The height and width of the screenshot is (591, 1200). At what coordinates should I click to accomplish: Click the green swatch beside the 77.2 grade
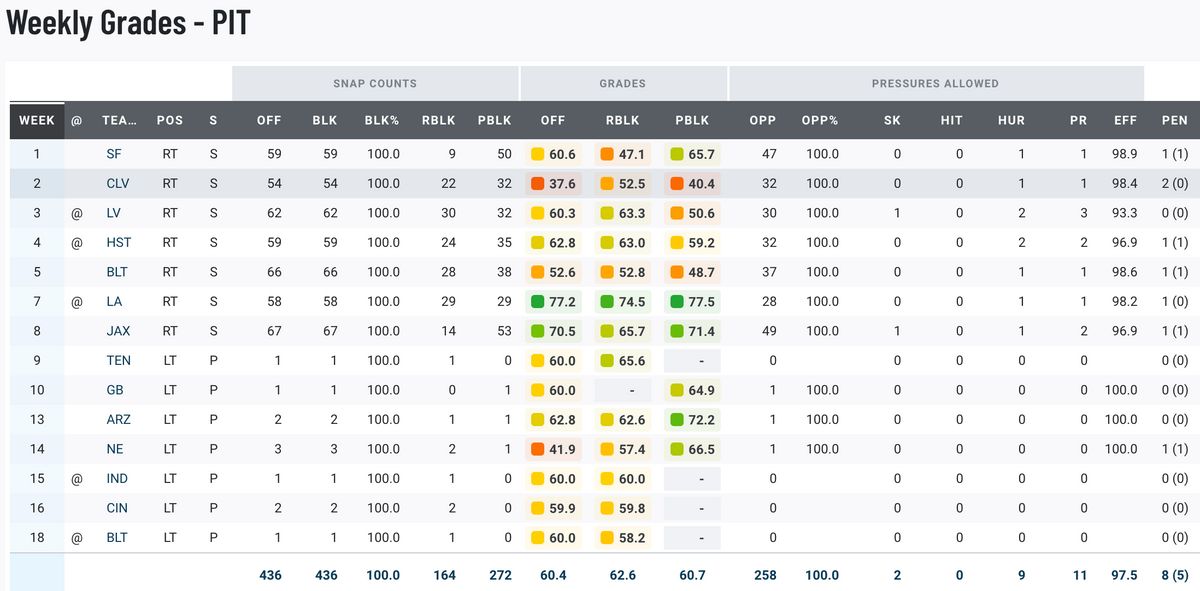(x=538, y=302)
